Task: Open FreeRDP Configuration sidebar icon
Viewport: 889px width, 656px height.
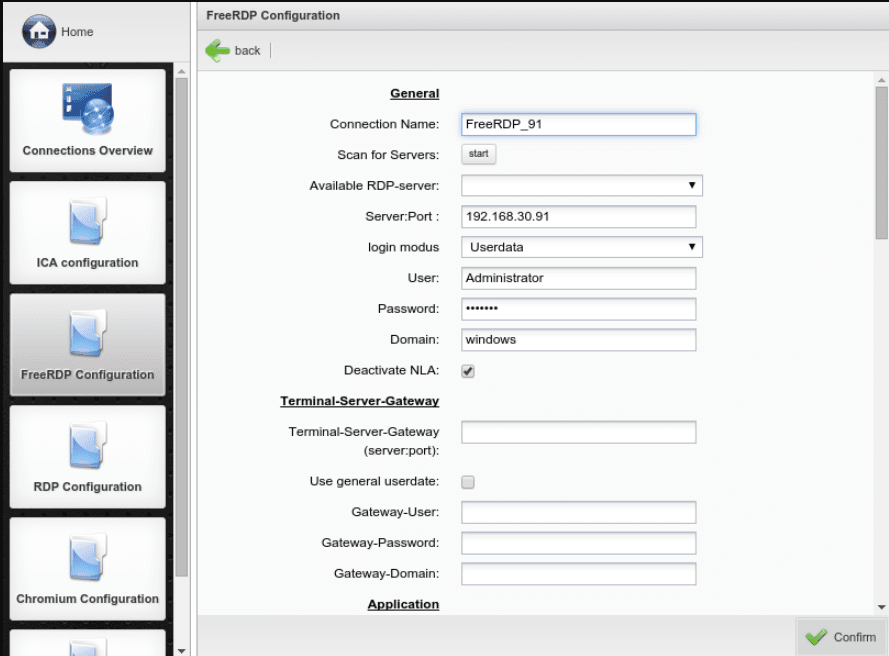Action: [x=87, y=334]
